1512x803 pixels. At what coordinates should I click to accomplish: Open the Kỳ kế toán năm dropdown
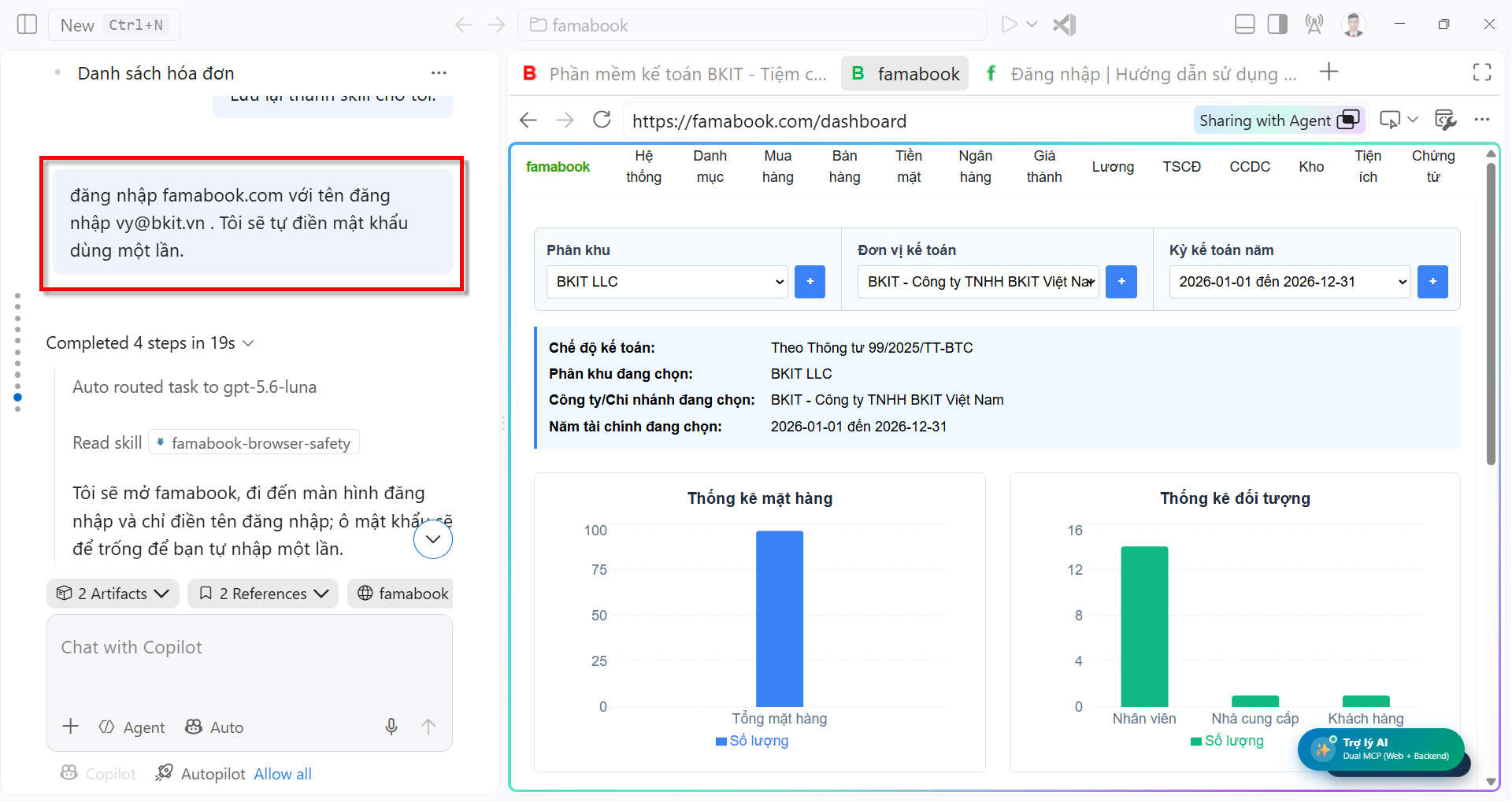pos(1290,282)
